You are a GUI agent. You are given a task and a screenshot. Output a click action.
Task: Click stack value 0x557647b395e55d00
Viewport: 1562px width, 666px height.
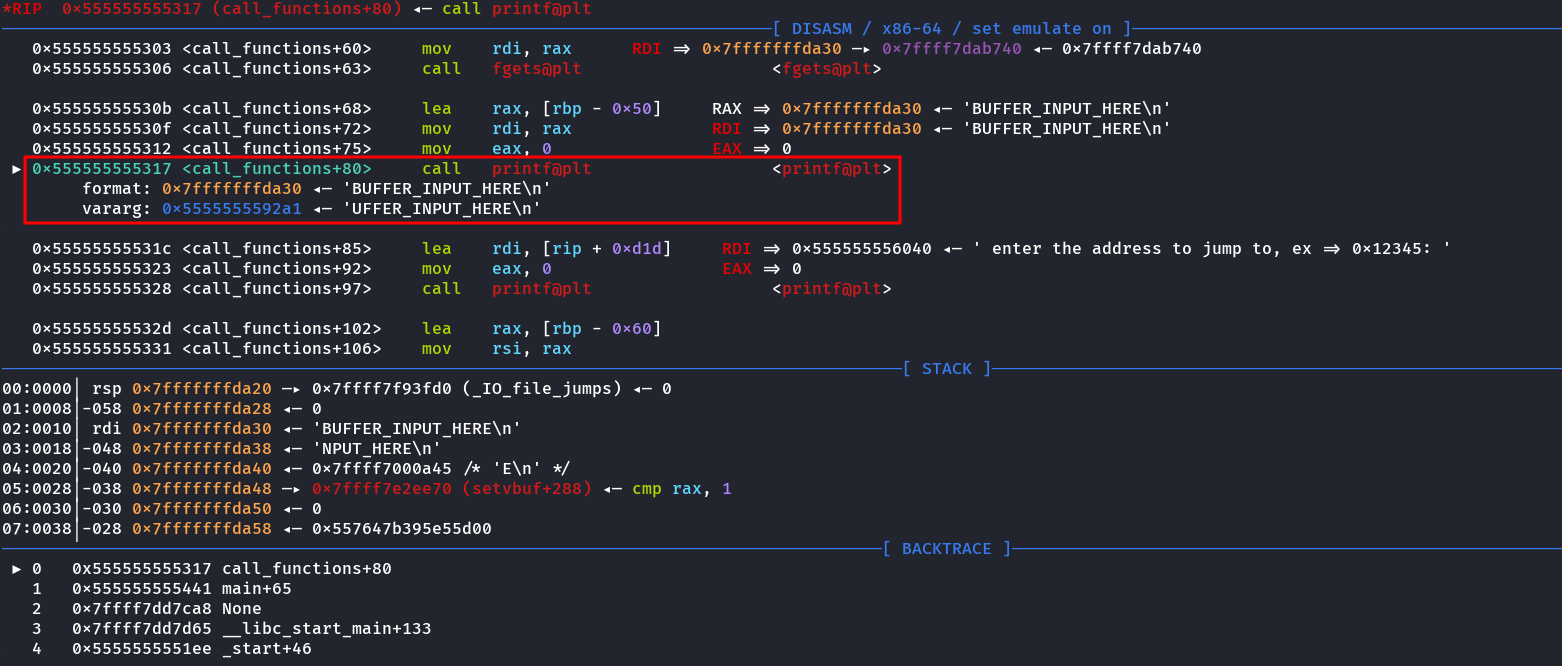401,529
